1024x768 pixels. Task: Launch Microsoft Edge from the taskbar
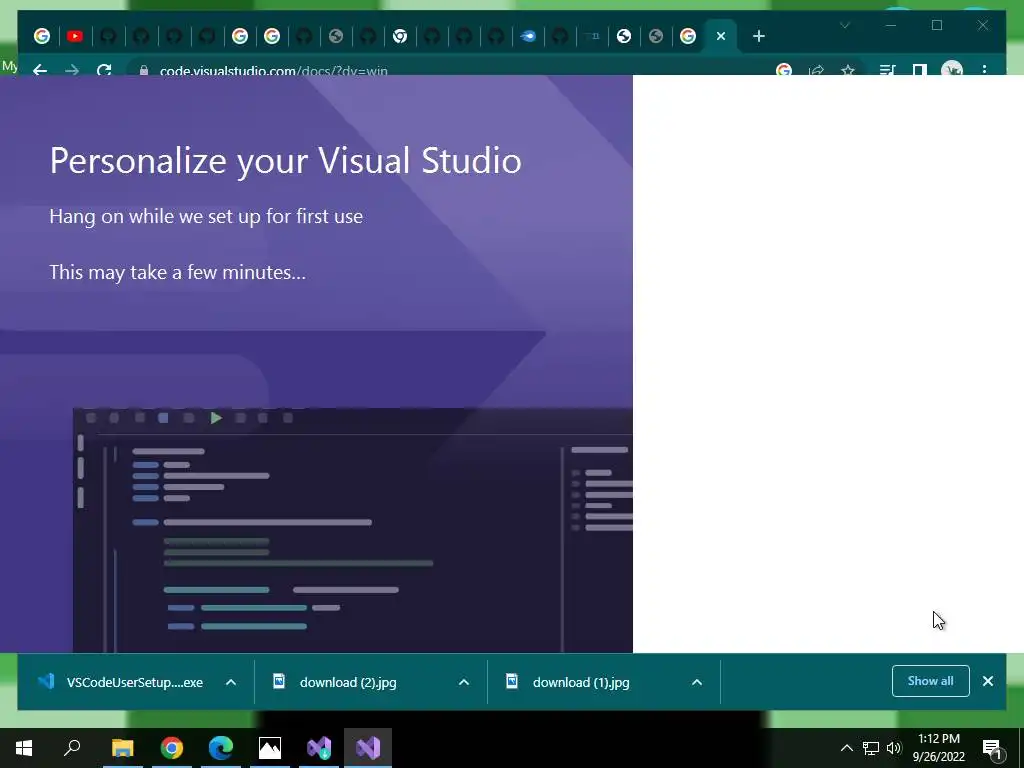coord(221,748)
